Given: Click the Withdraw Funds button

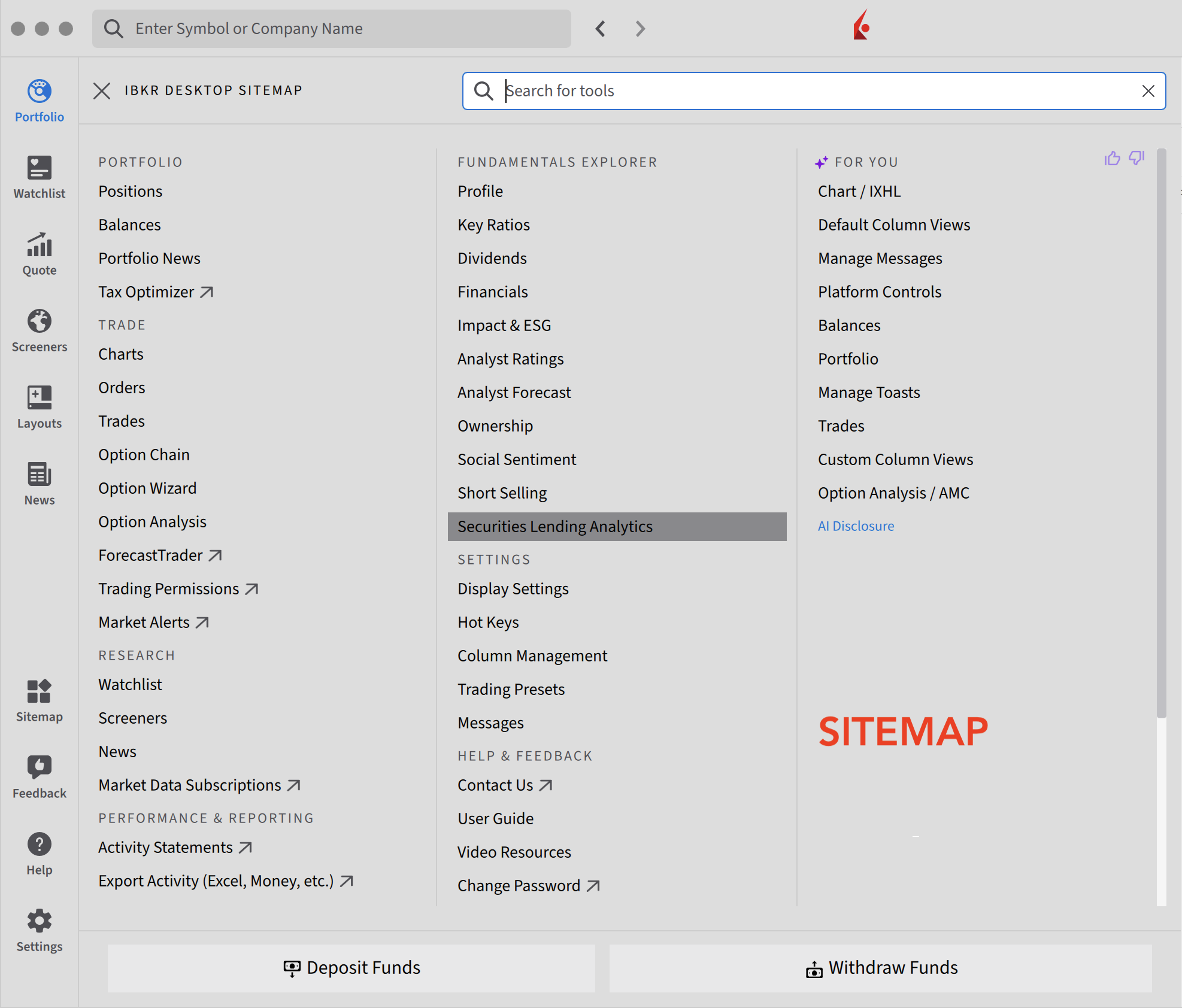Looking at the screenshot, I should [881, 968].
